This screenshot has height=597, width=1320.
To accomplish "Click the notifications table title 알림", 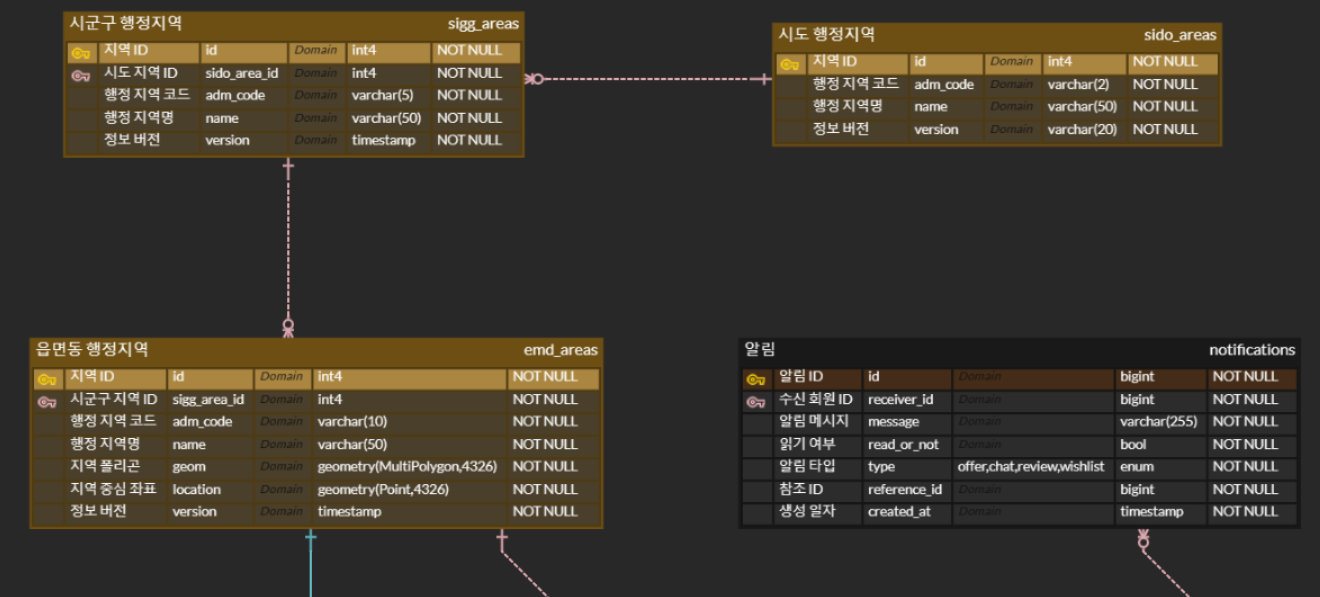I will pos(760,349).
